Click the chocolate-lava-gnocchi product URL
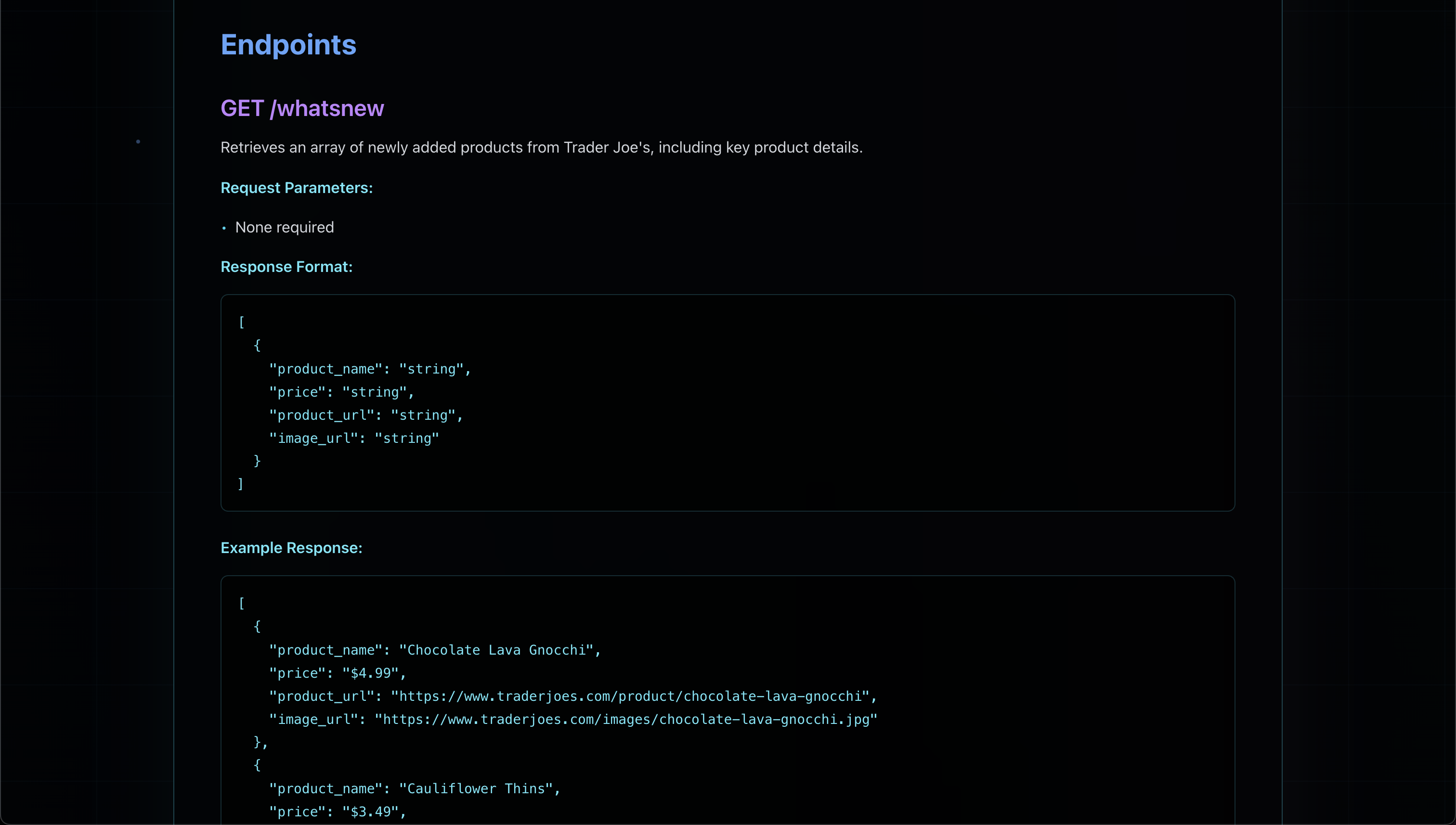The image size is (1456, 825). (630, 696)
